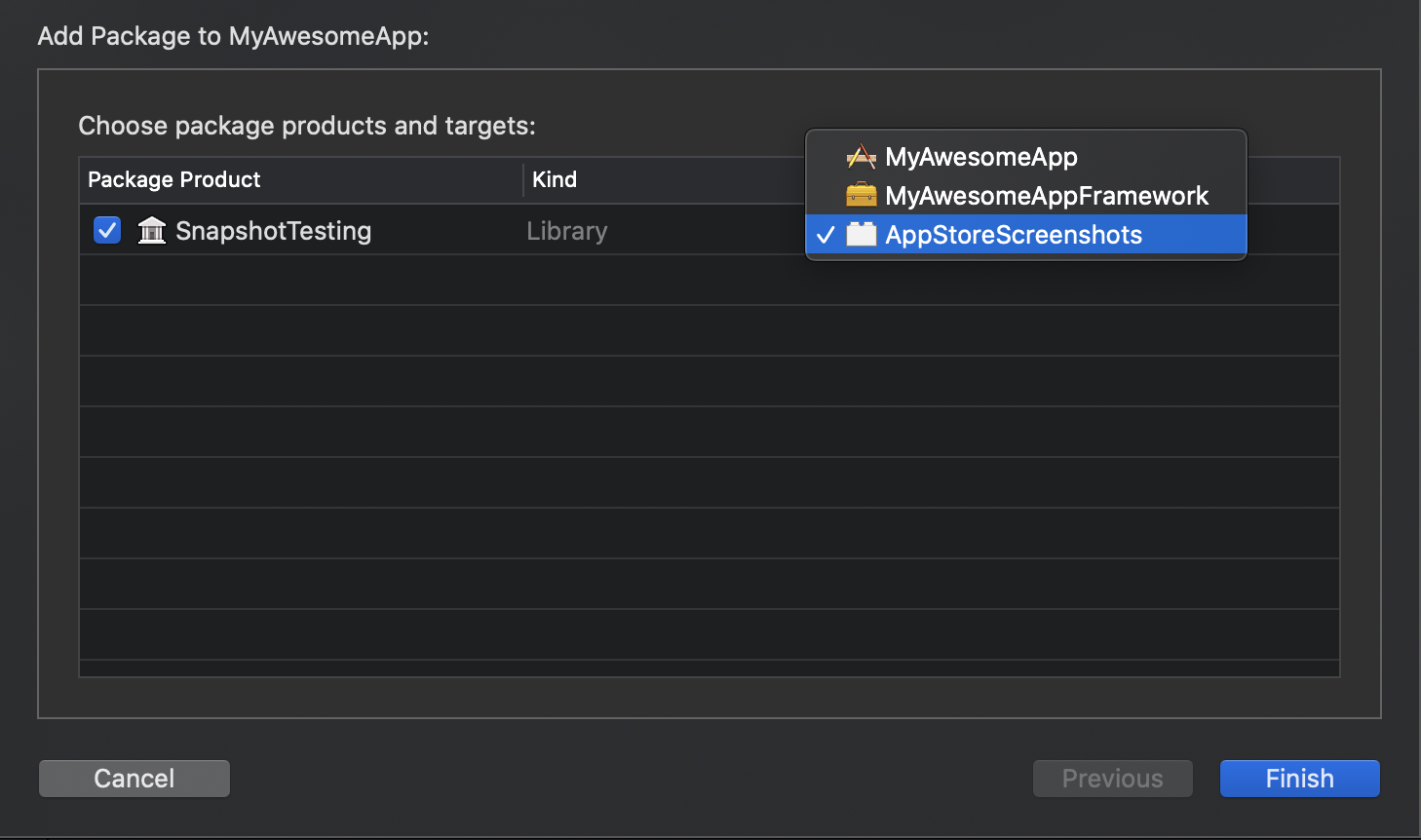
Task: Click the MyAwesomeApp application target icon
Action: 861,157
